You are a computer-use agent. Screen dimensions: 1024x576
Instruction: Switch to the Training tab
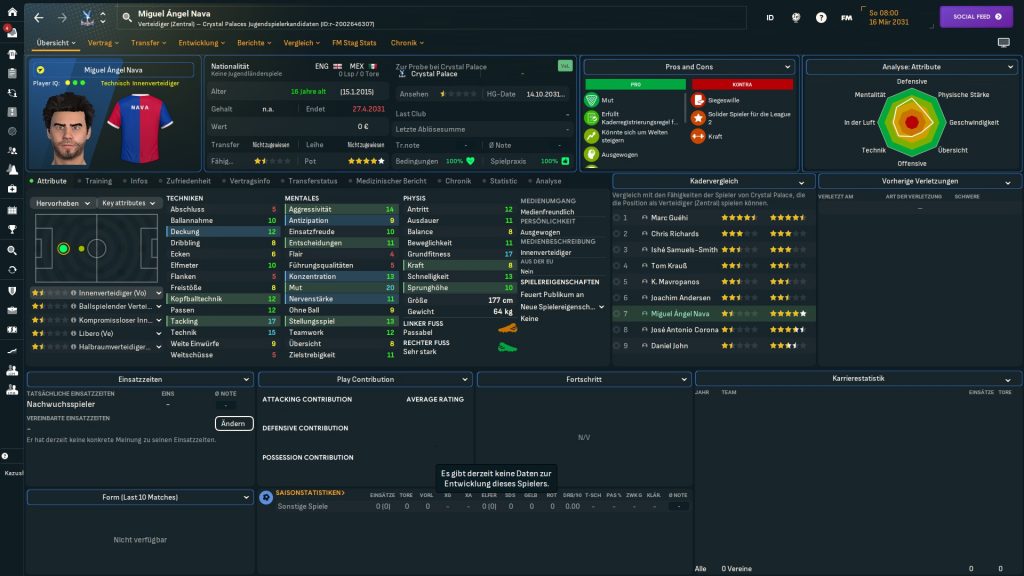point(97,181)
